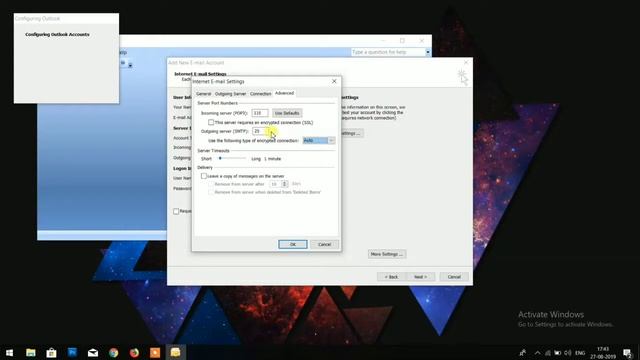Check battery status in system tray
The height and width of the screenshot is (360, 640).
tap(558, 353)
